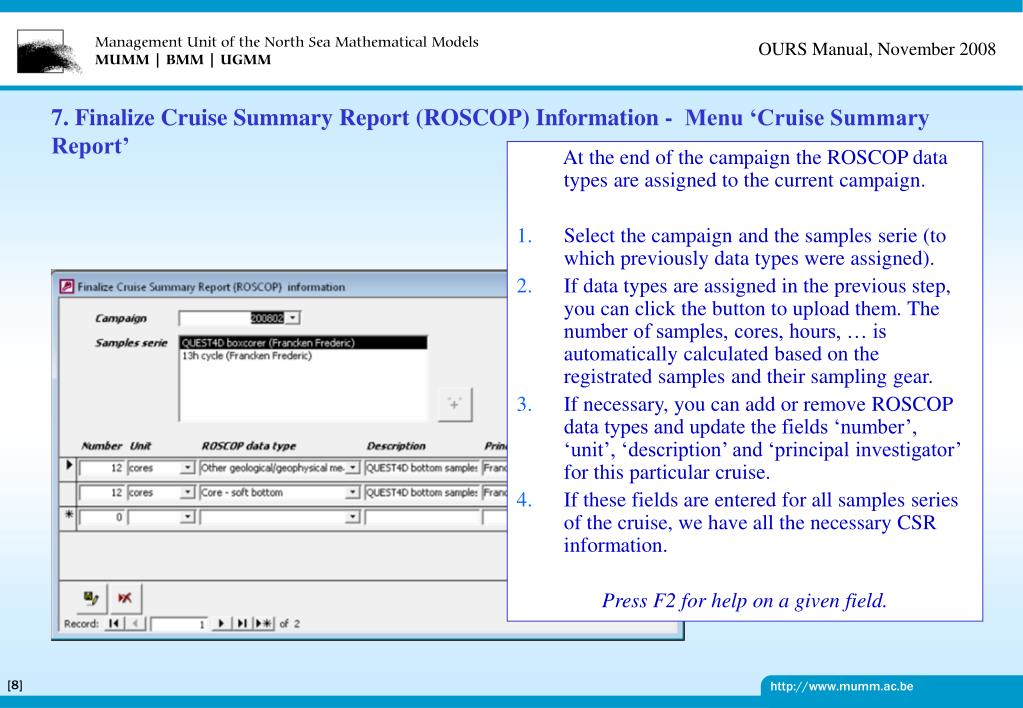Open ROSCOP type dropdown for Core - soft bottom

pyautogui.click(x=352, y=492)
